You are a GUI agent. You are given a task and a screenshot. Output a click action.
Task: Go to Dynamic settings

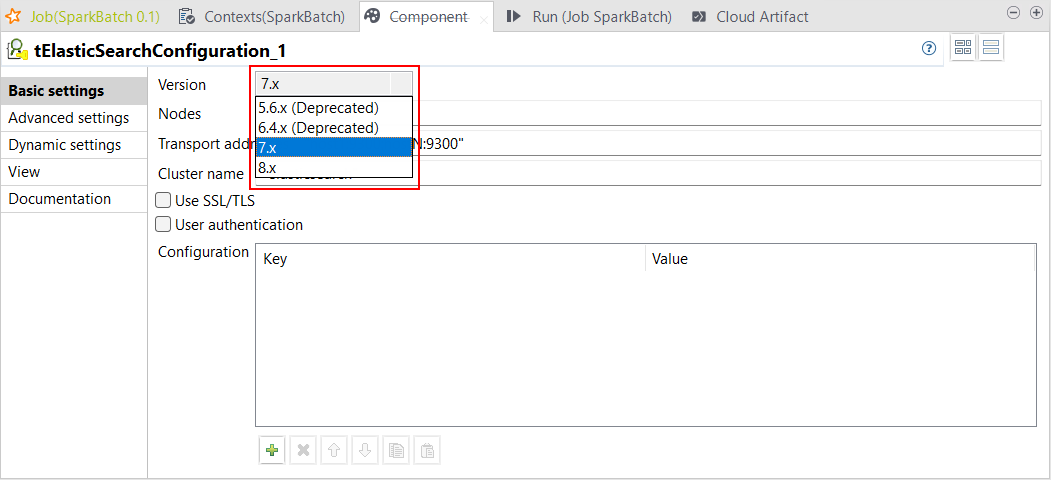click(74, 145)
